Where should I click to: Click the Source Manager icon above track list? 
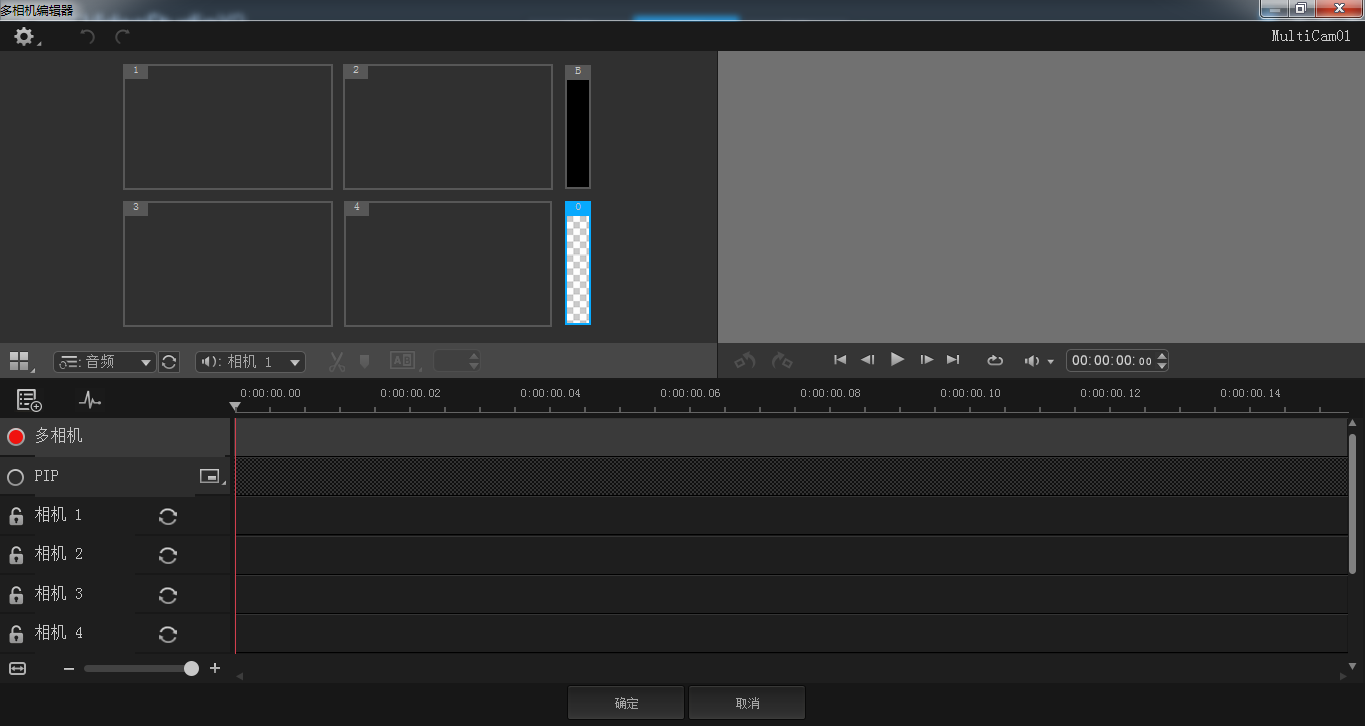(29, 401)
